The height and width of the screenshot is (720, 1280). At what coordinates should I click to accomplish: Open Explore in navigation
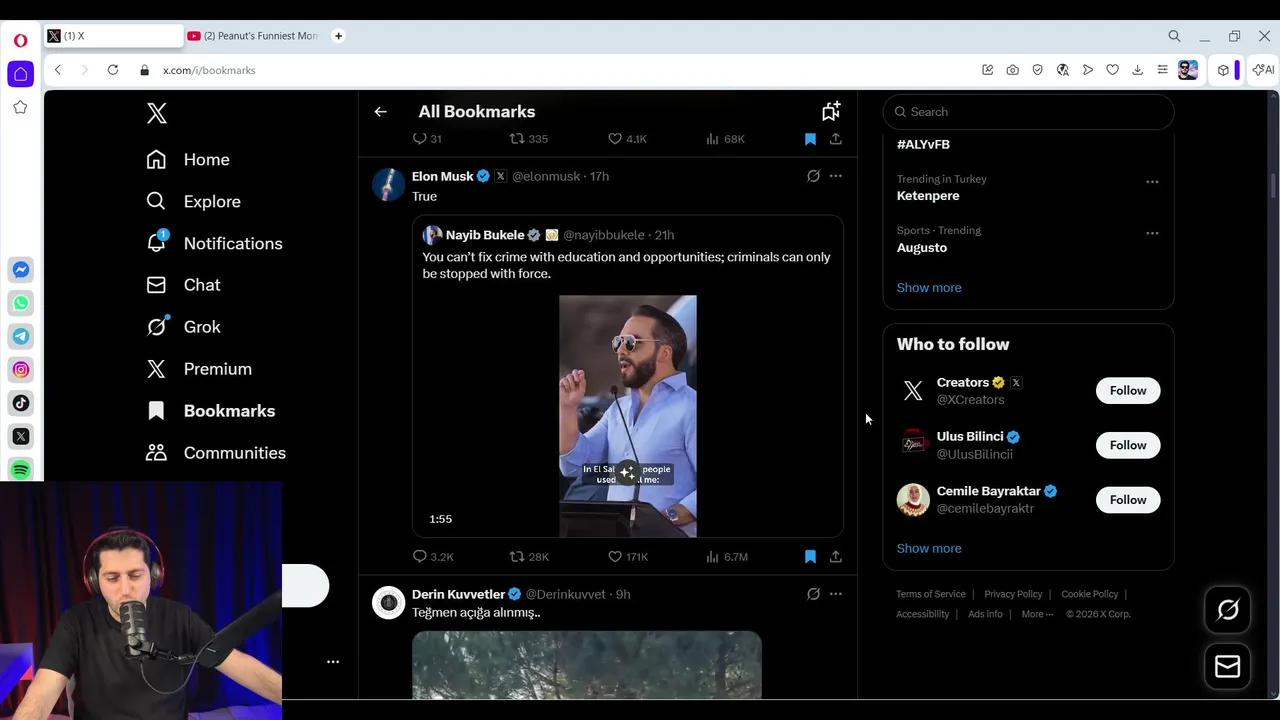pos(194,202)
